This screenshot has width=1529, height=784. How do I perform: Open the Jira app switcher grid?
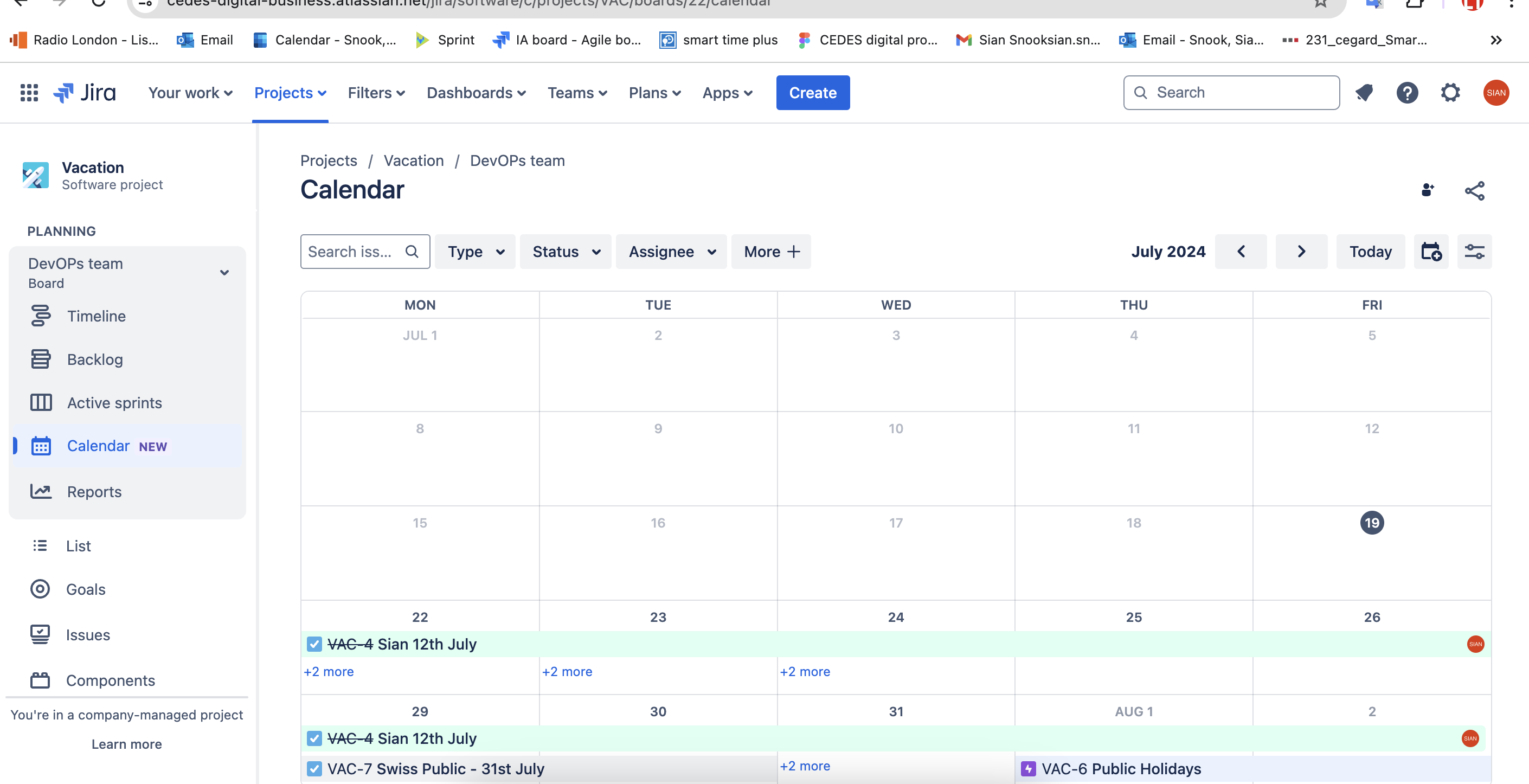pyautogui.click(x=29, y=93)
